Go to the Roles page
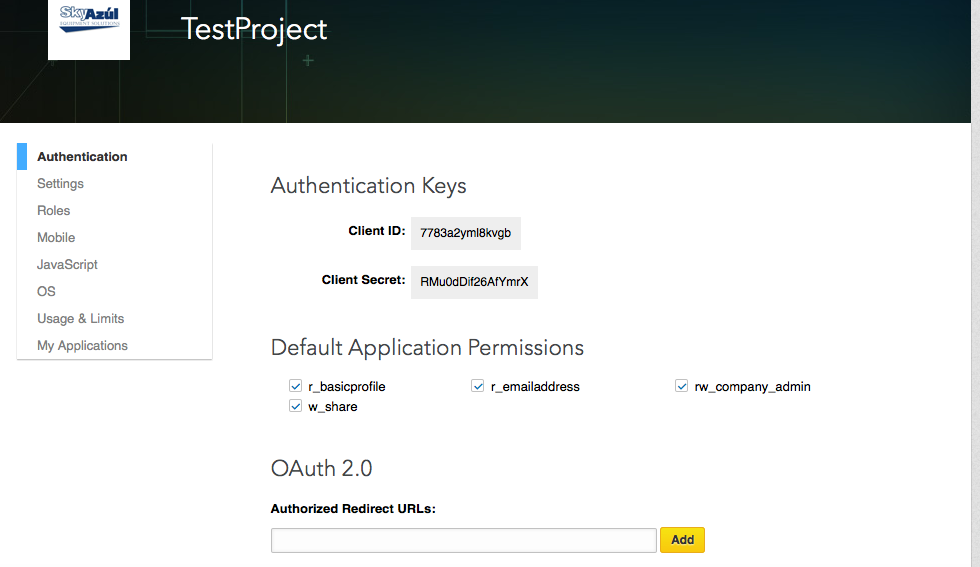This screenshot has height=567, width=980. coord(54,211)
